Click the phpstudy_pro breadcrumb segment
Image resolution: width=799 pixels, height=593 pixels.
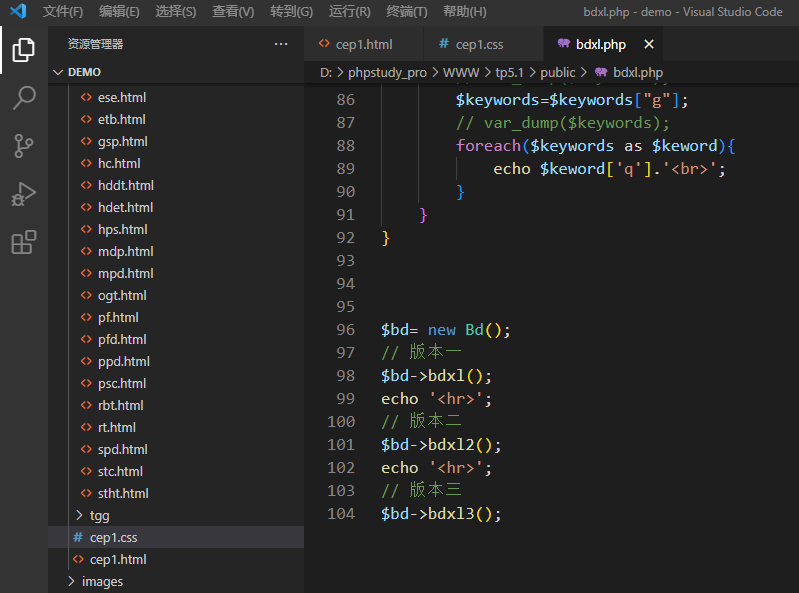[387, 73]
